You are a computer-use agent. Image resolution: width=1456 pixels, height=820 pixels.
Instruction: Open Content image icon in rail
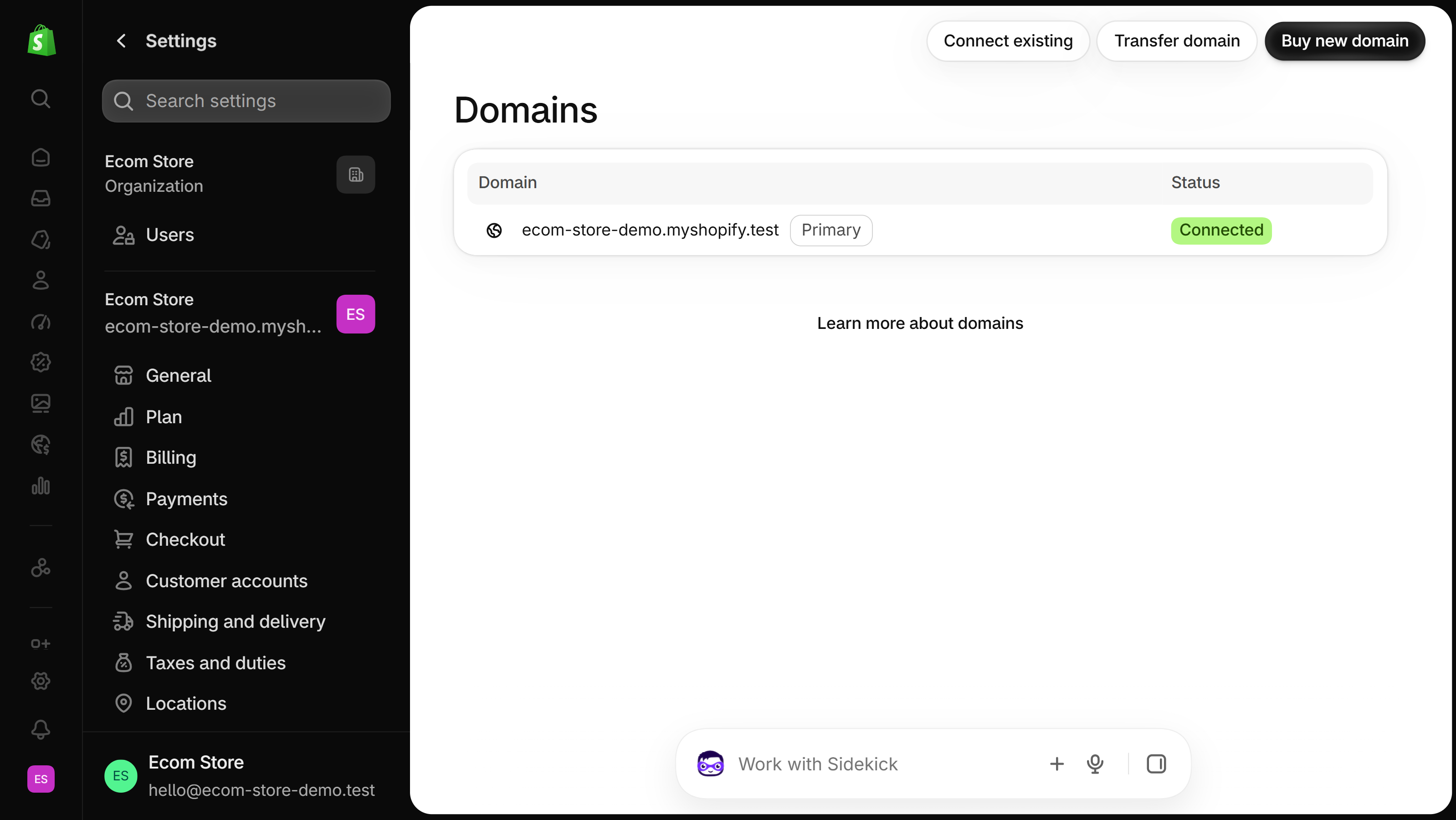(x=41, y=404)
